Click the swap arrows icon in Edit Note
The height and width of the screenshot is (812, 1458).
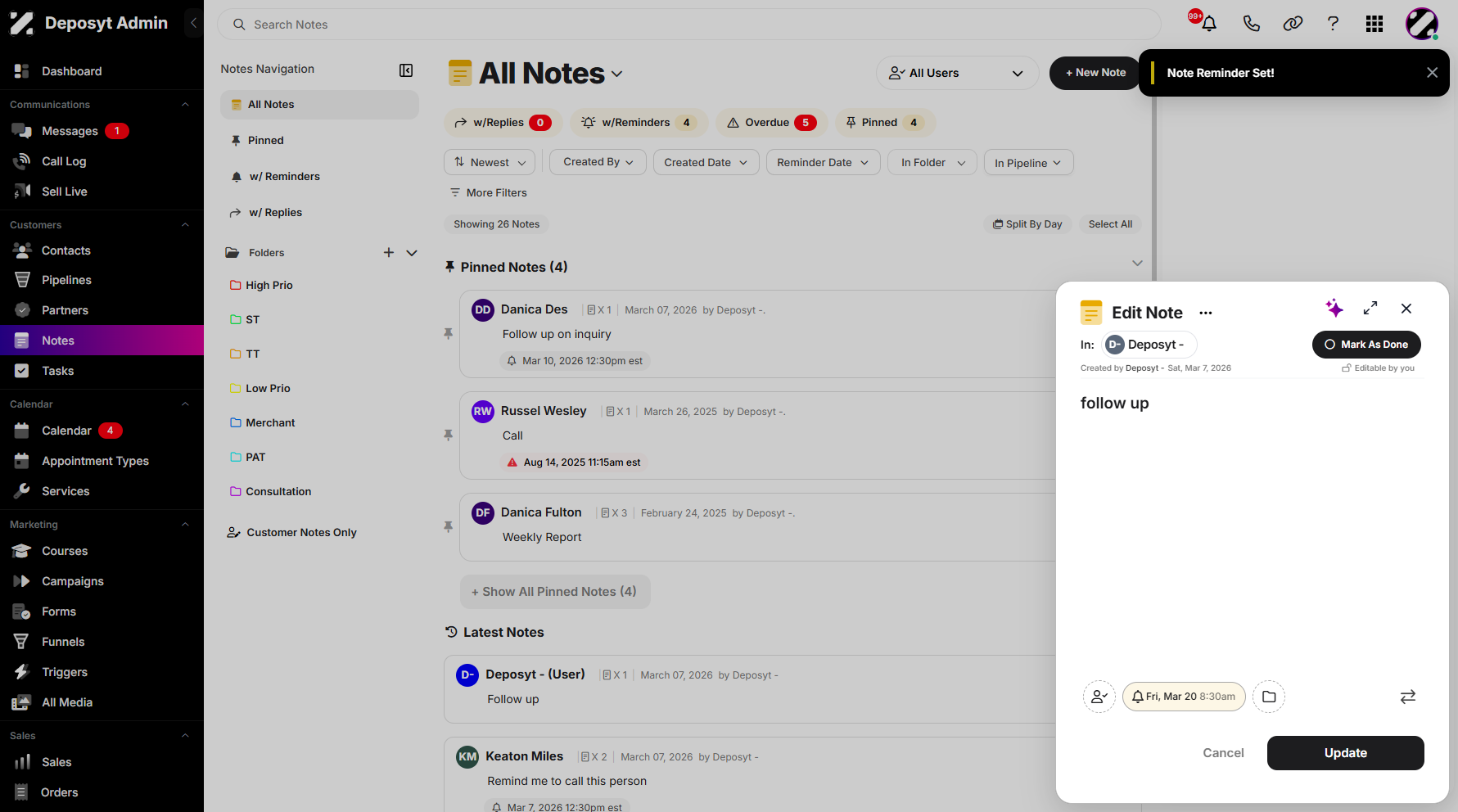pyautogui.click(x=1408, y=697)
